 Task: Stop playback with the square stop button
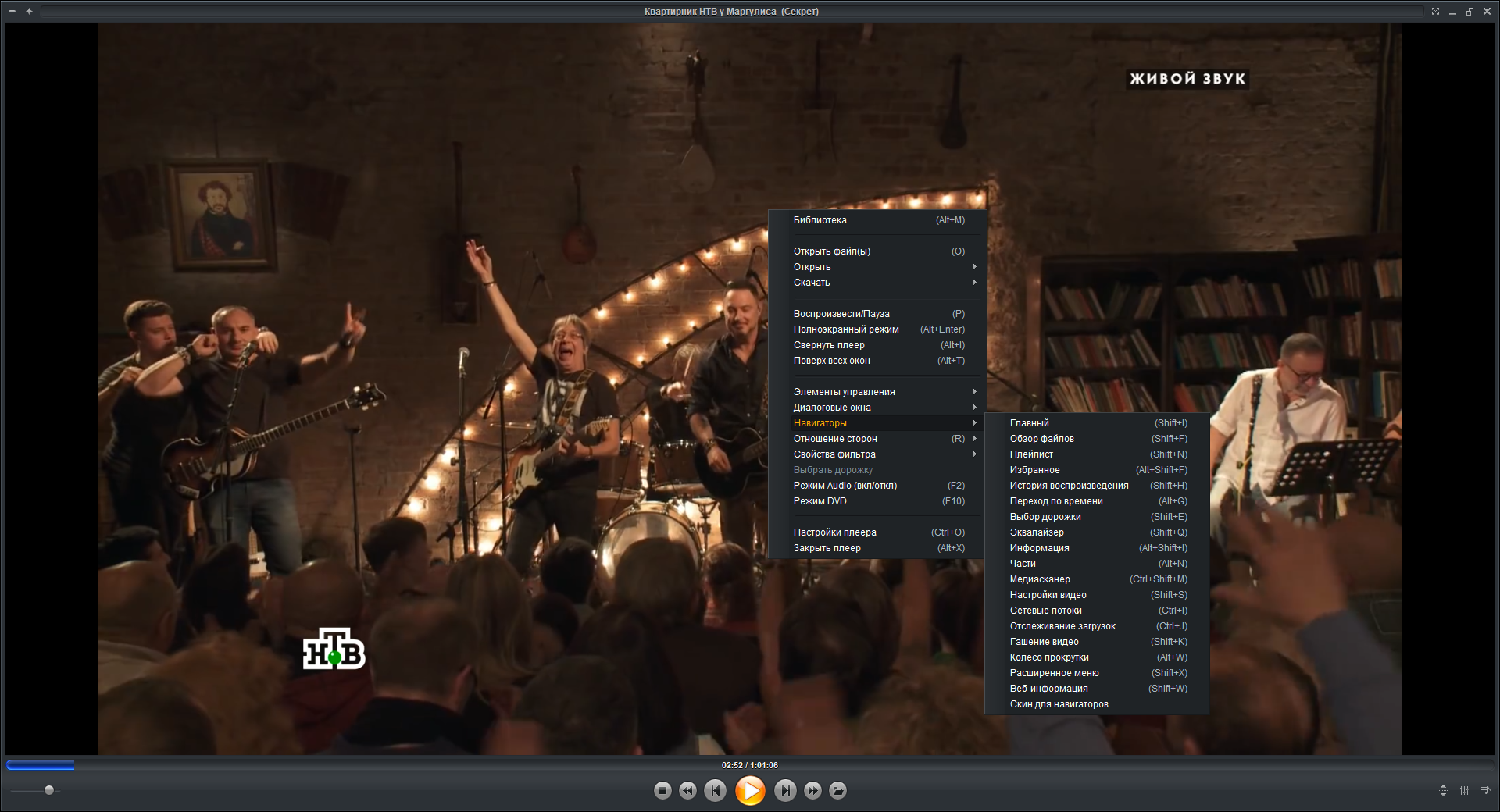(662, 791)
